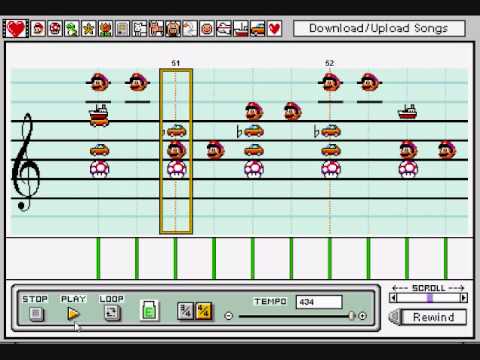This screenshot has height=360, width=480.
Task: Click the green E end-marker jar icon
Action: (x=149, y=311)
